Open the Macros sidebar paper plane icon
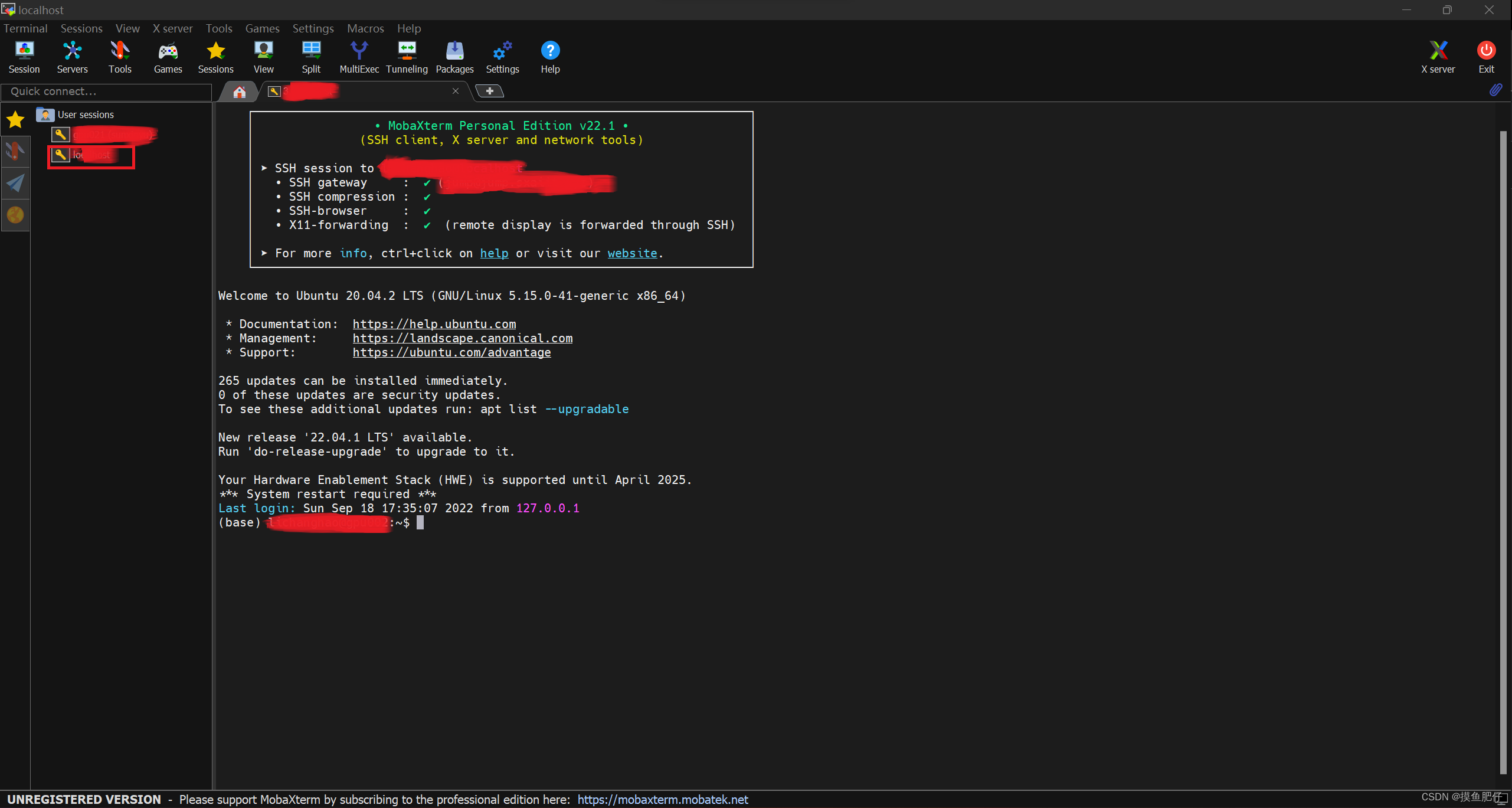This screenshot has height=808, width=1512. pyautogui.click(x=15, y=183)
